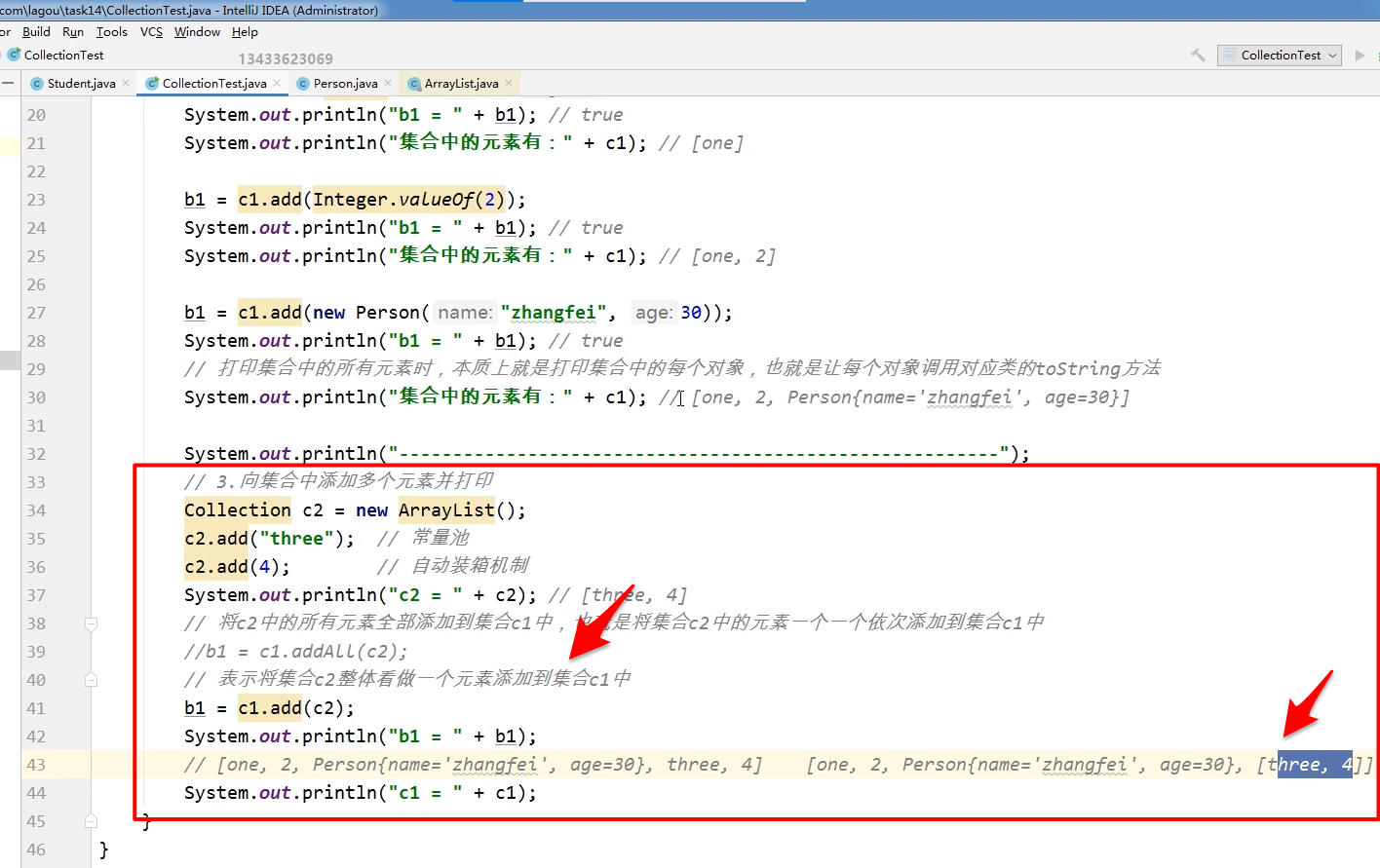
Task: Switch to the CollectionTest.java tab
Action: (x=214, y=84)
